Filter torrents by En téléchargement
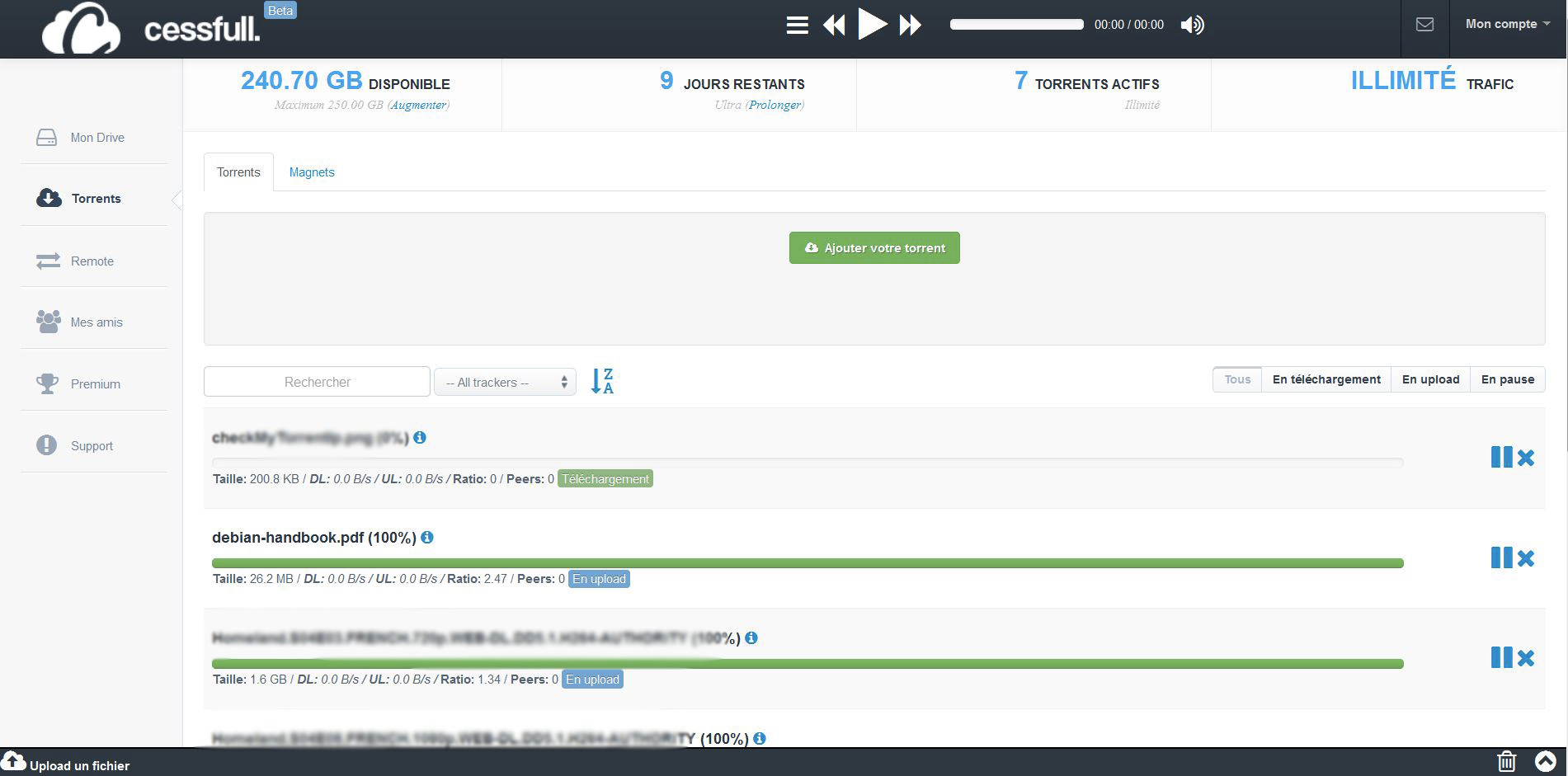Image resolution: width=1568 pixels, height=776 pixels. (1326, 379)
